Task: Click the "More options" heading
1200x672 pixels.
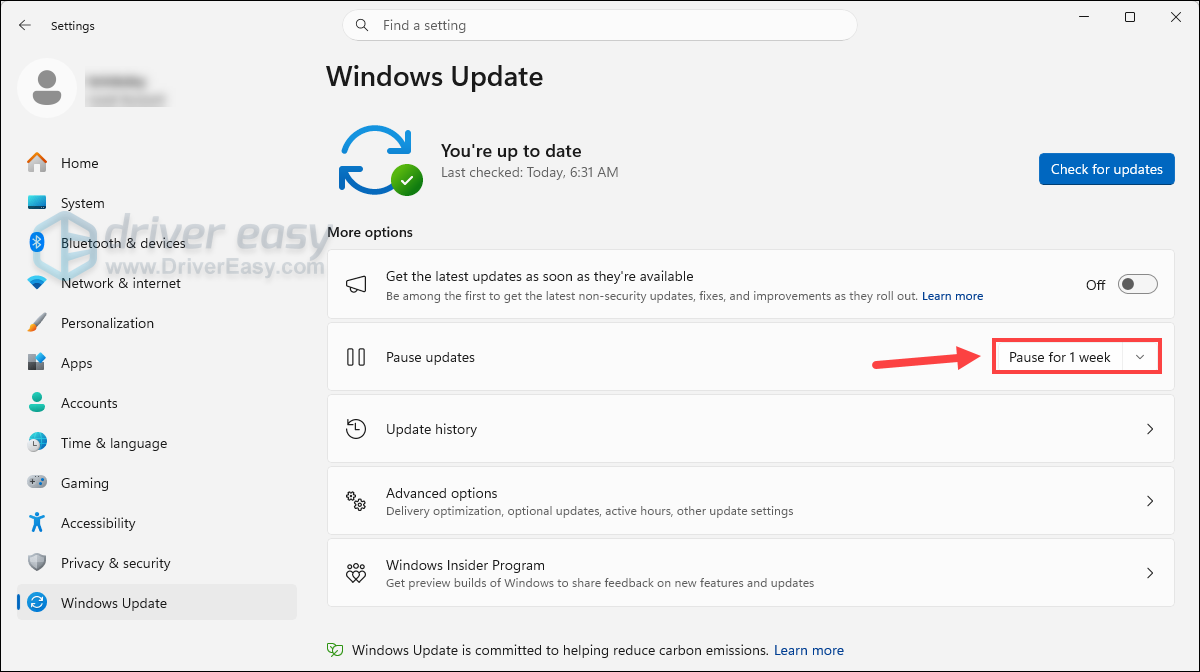Action: pyautogui.click(x=370, y=232)
